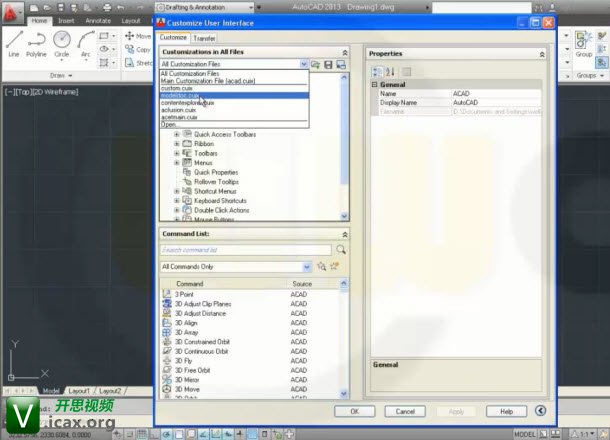
Task: Collapse the General properties section
Action: tap(374, 84)
